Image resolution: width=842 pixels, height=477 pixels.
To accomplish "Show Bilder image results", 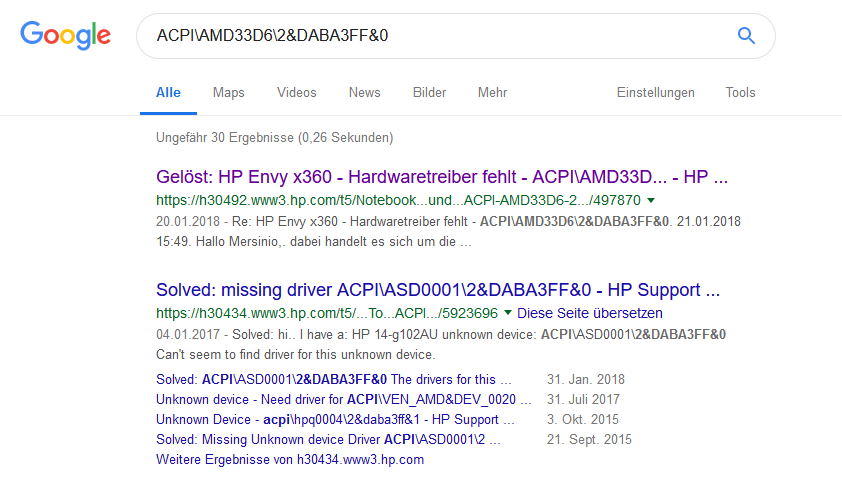I will [429, 92].
